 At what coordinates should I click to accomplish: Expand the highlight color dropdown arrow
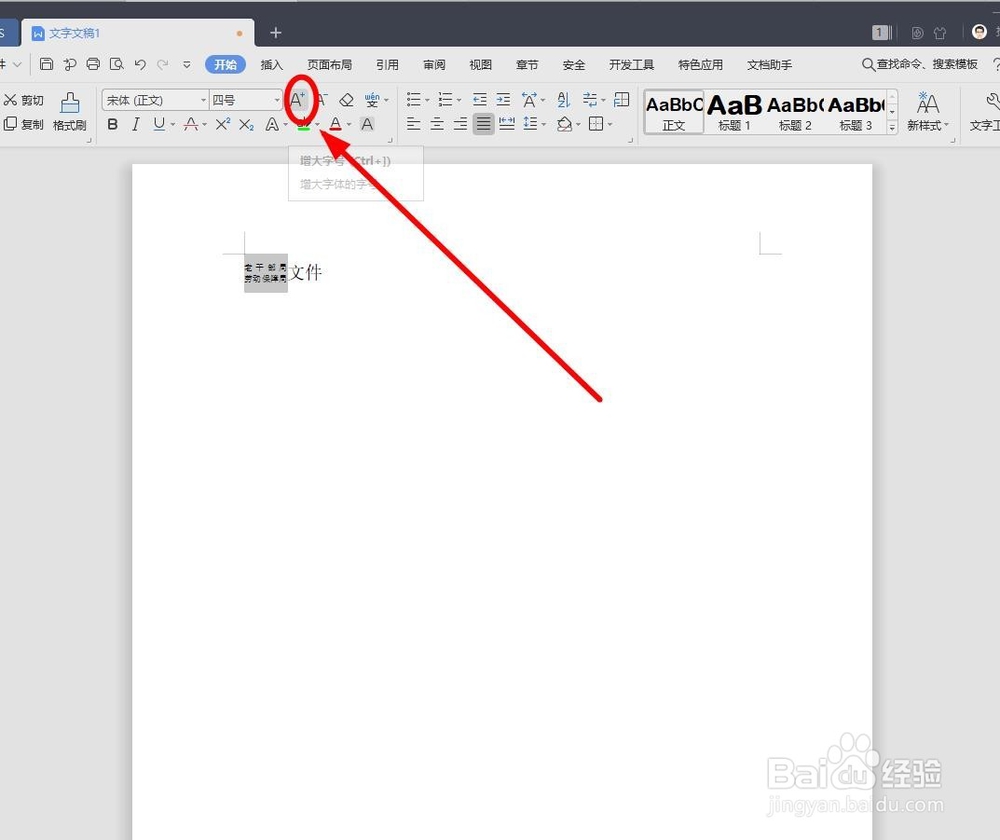pos(317,125)
